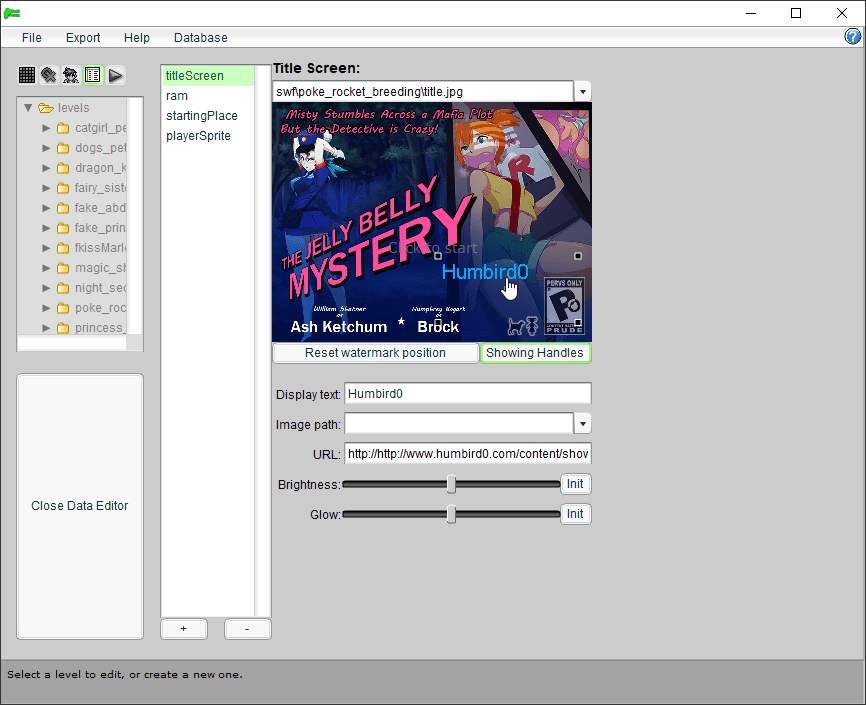Click the Brightness slider handle
This screenshot has height=705, width=866.
(x=451, y=484)
